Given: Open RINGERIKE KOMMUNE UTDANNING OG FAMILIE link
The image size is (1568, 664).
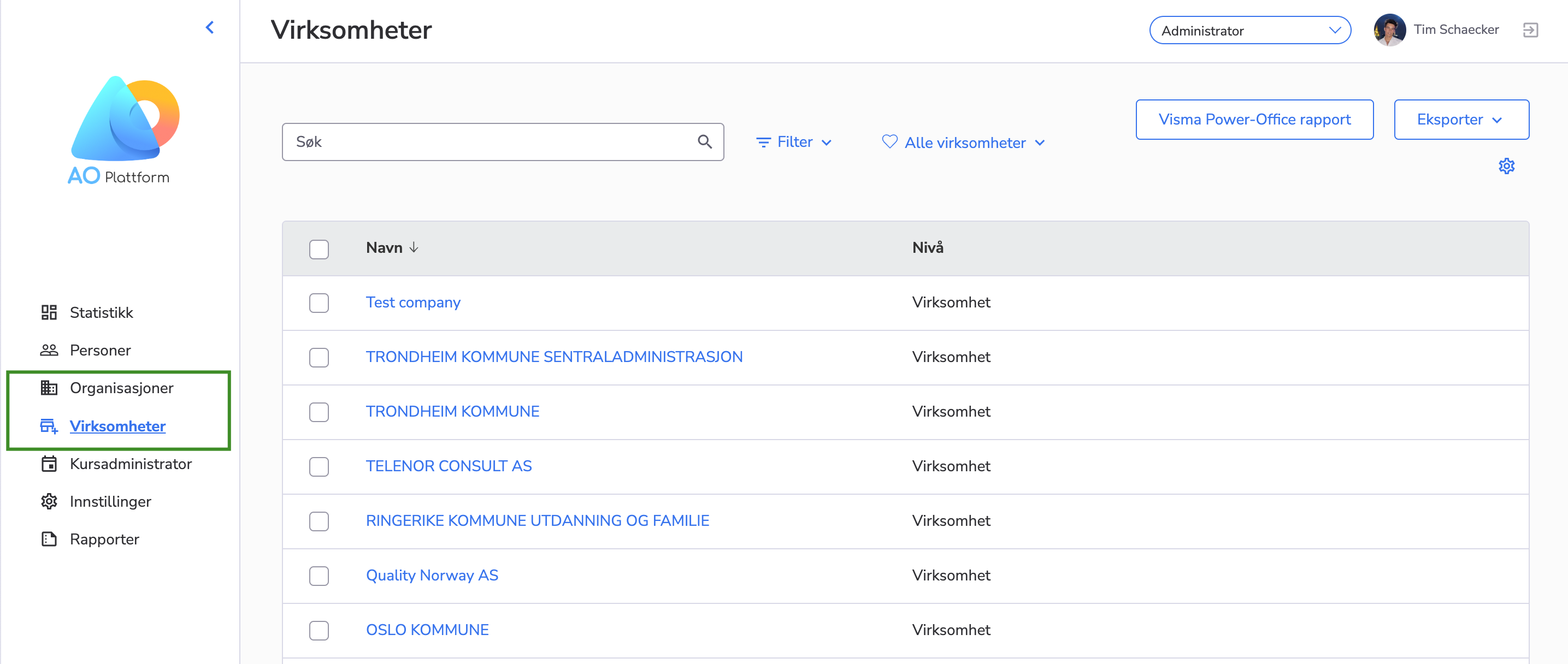Looking at the screenshot, I should pyautogui.click(x=538, y=520).
